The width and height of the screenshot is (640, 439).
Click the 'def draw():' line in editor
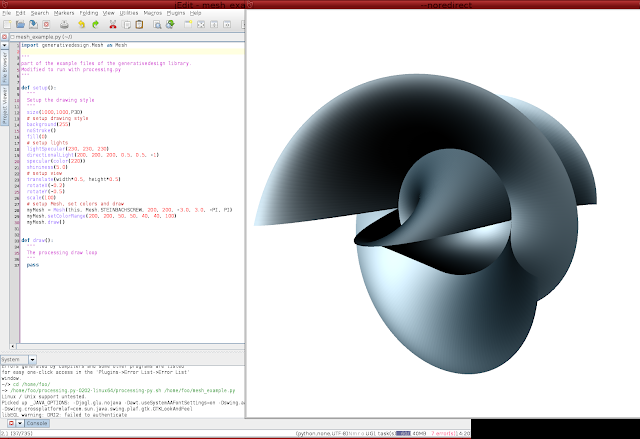pyautogui.click(x=37, y=240)
